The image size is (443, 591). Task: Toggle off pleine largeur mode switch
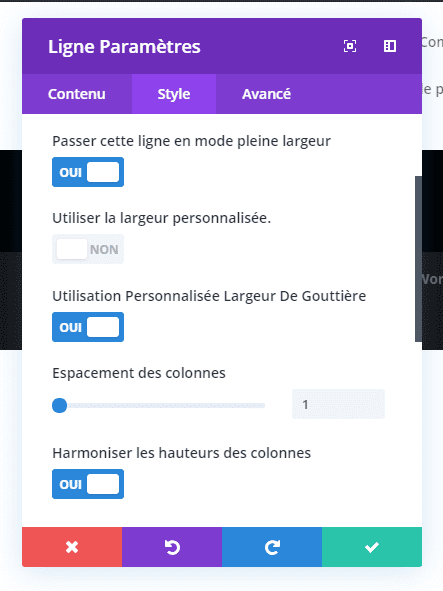click(x=88, y=172)
